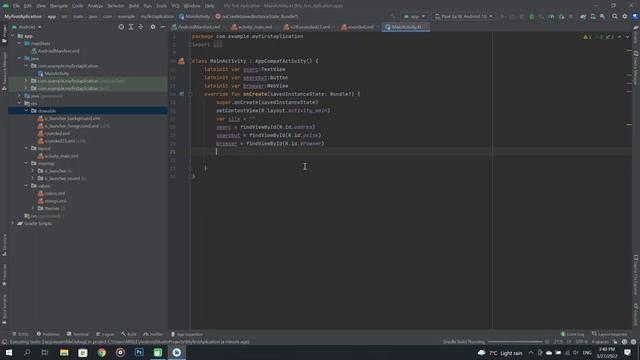Click the UTF-8 encoding in status bar

[x=581, y=342]
